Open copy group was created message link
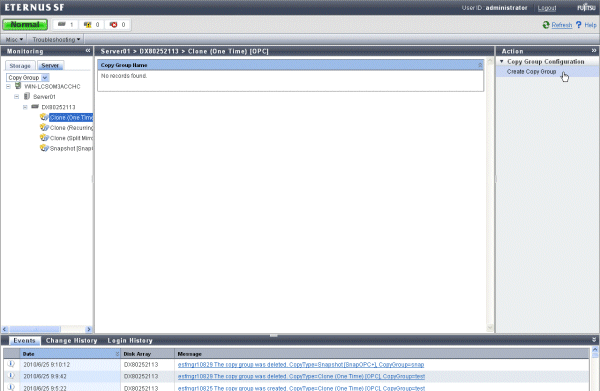600x391 pixels. (301, 388)
